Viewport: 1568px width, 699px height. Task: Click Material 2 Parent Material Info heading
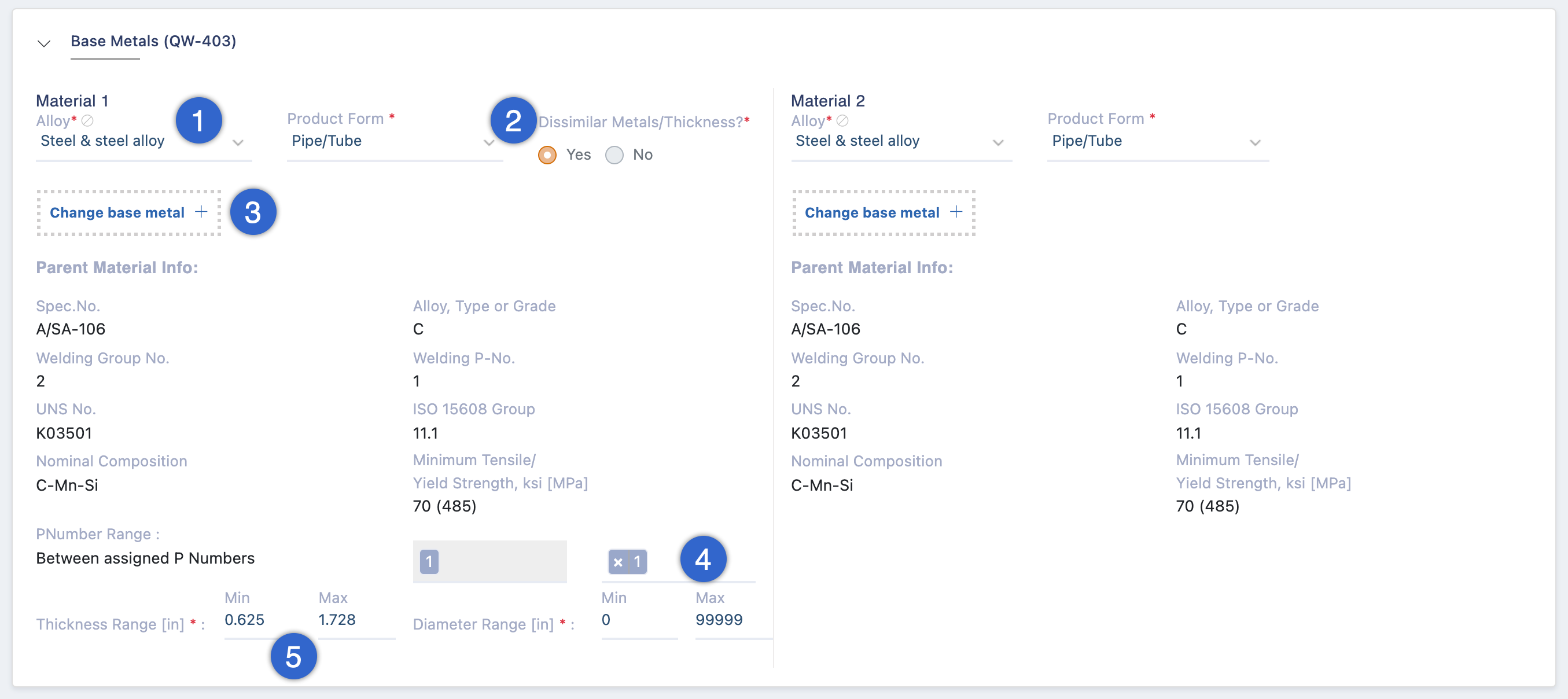[x=871, y=267]
